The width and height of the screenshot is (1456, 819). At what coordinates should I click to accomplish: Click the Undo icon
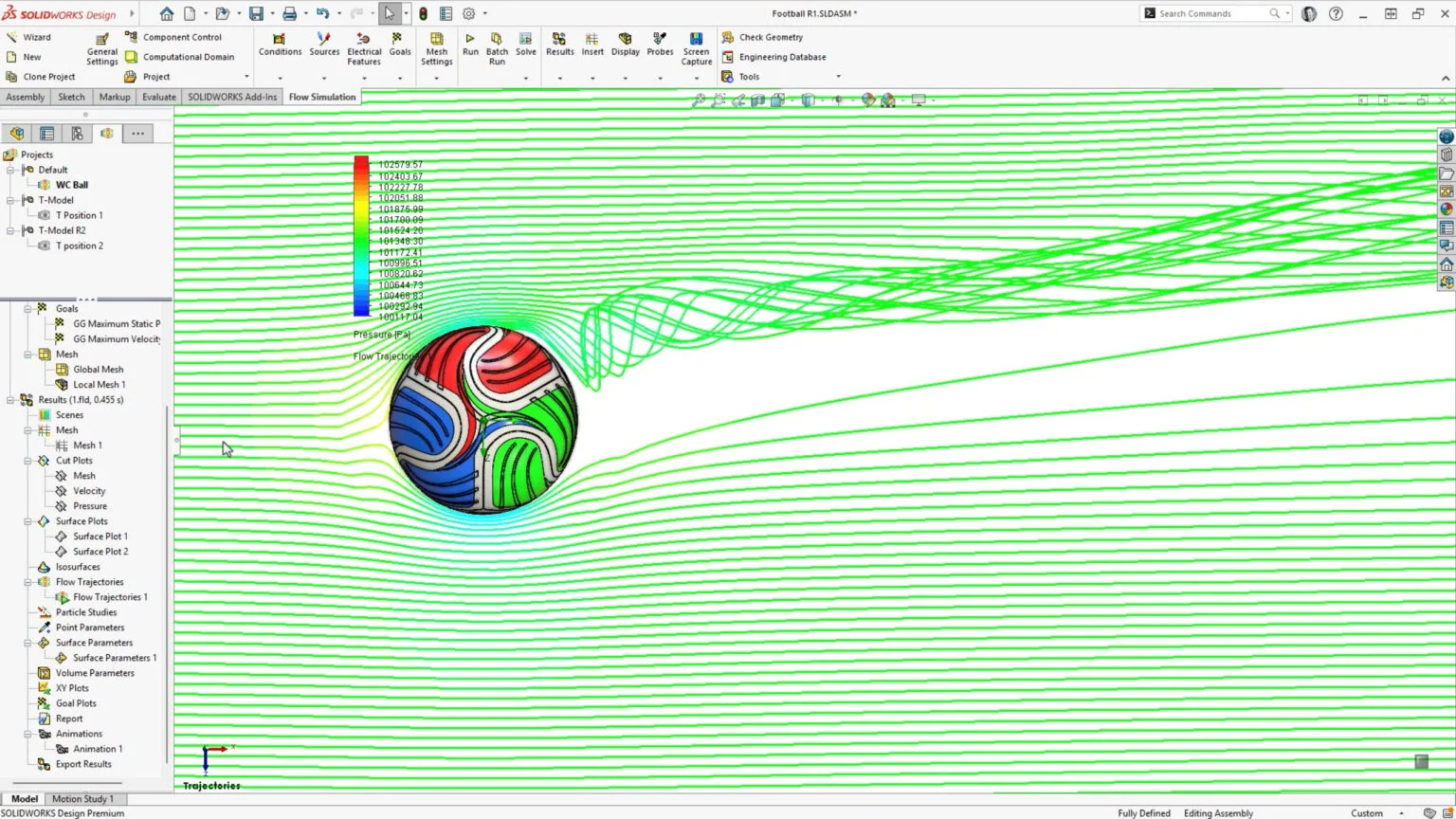[322, 13]
